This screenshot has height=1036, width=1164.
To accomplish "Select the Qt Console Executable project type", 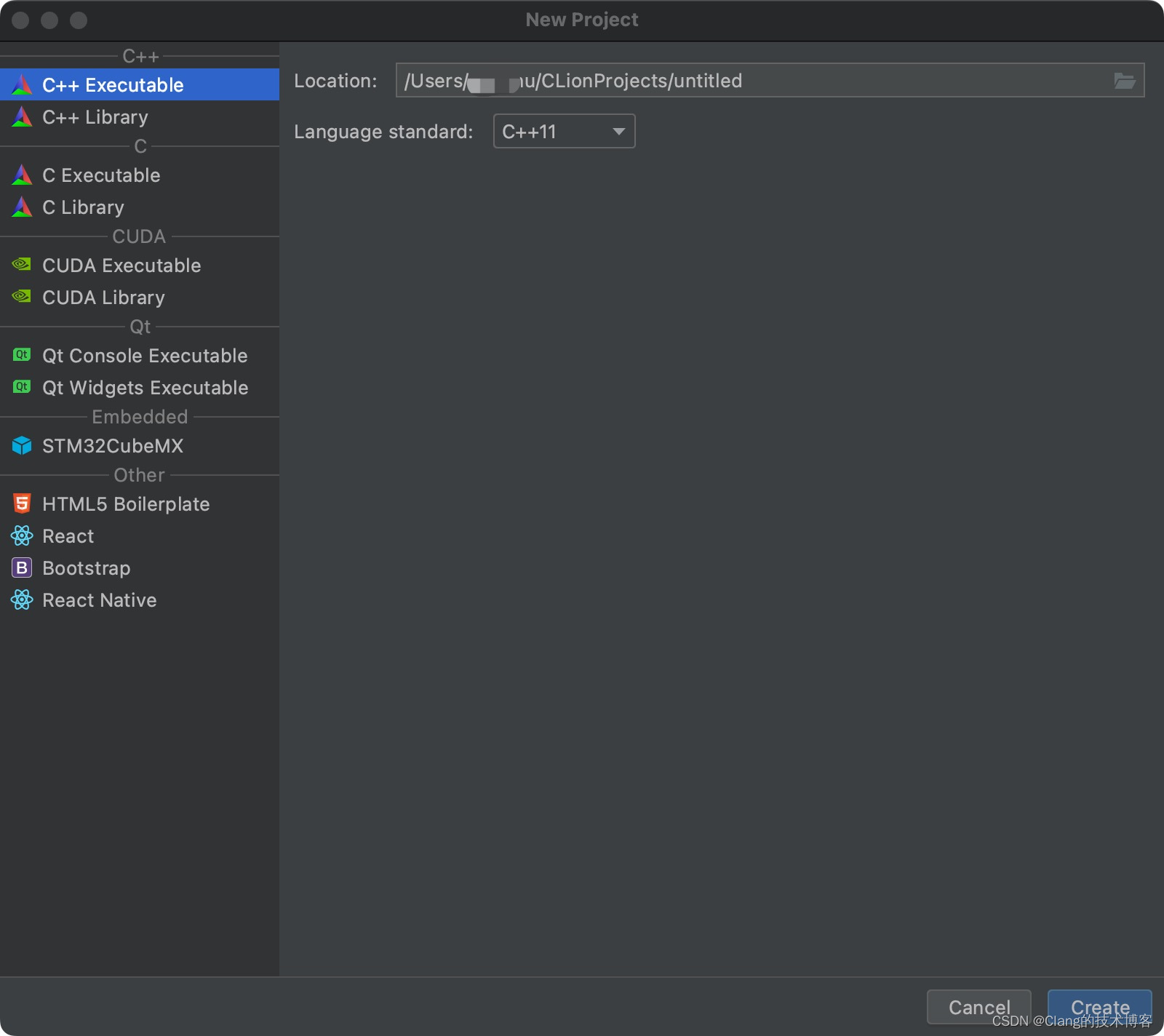I will pyautogui.click(x=140, y=356).
